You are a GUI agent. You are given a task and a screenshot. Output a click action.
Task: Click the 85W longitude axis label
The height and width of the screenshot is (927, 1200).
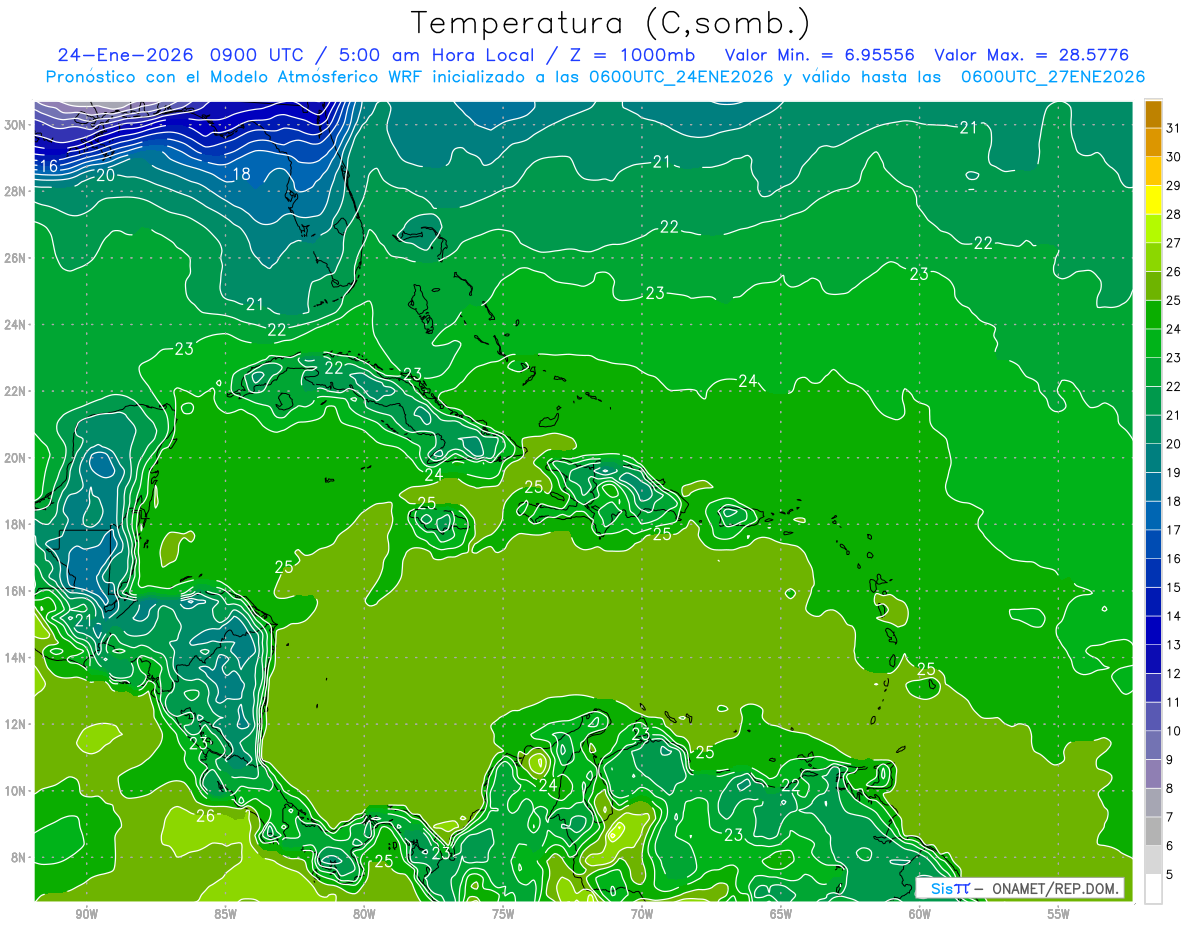(x=225, y=914)
